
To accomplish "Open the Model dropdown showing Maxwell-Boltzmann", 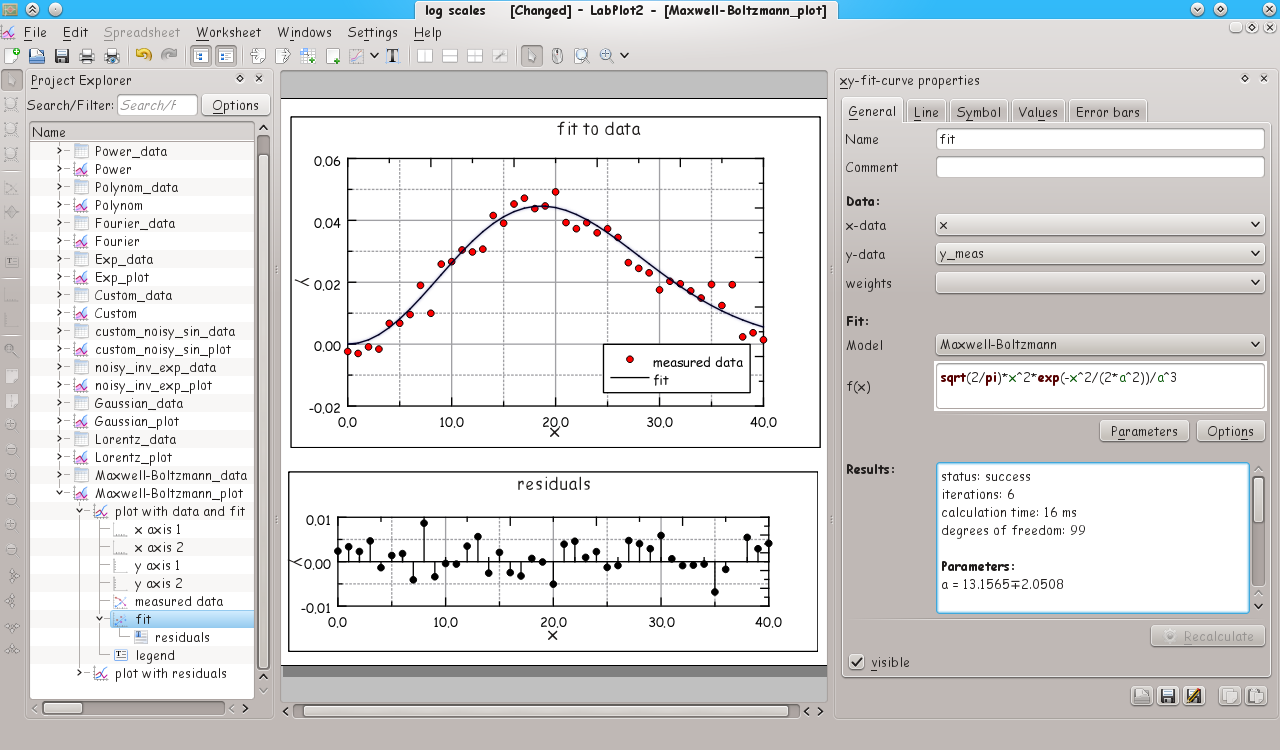I will pos(1098,344).
